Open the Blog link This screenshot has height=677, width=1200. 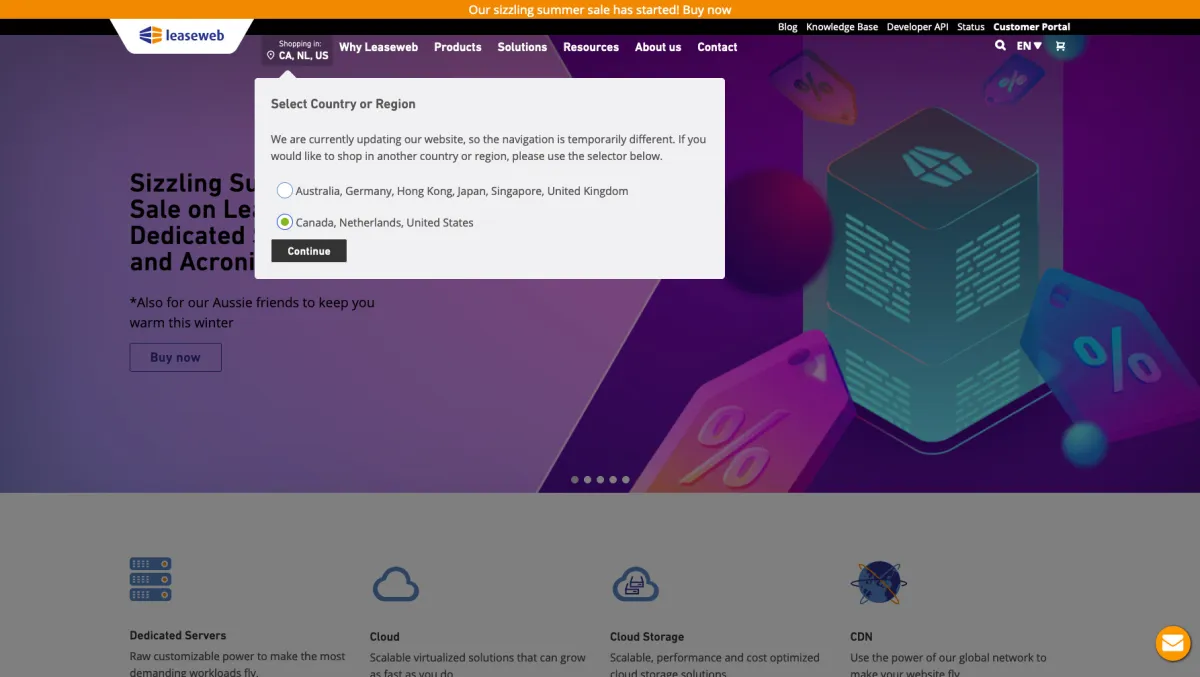pyautogui.click(x=788, y=27)
